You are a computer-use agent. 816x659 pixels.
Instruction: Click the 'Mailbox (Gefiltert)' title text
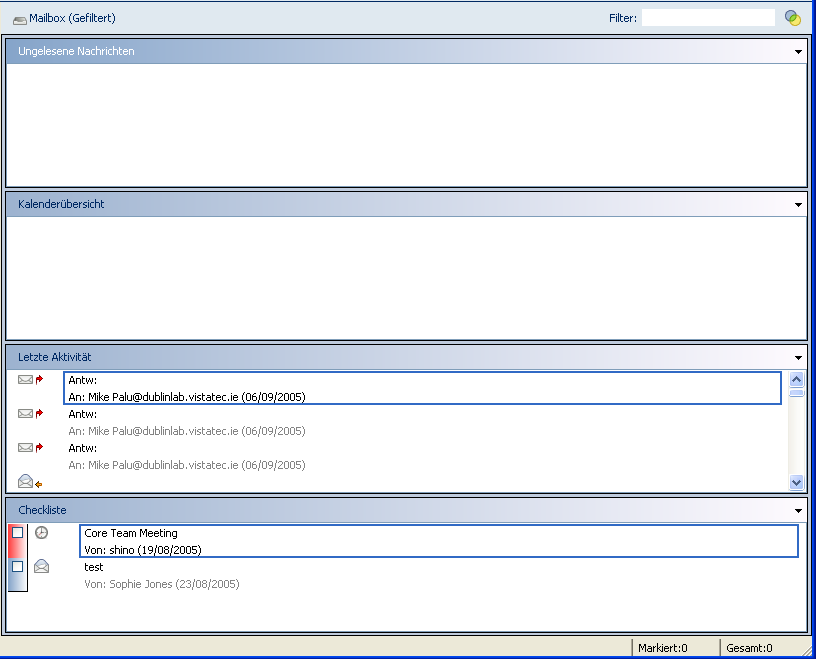click(x=72, y=18)
